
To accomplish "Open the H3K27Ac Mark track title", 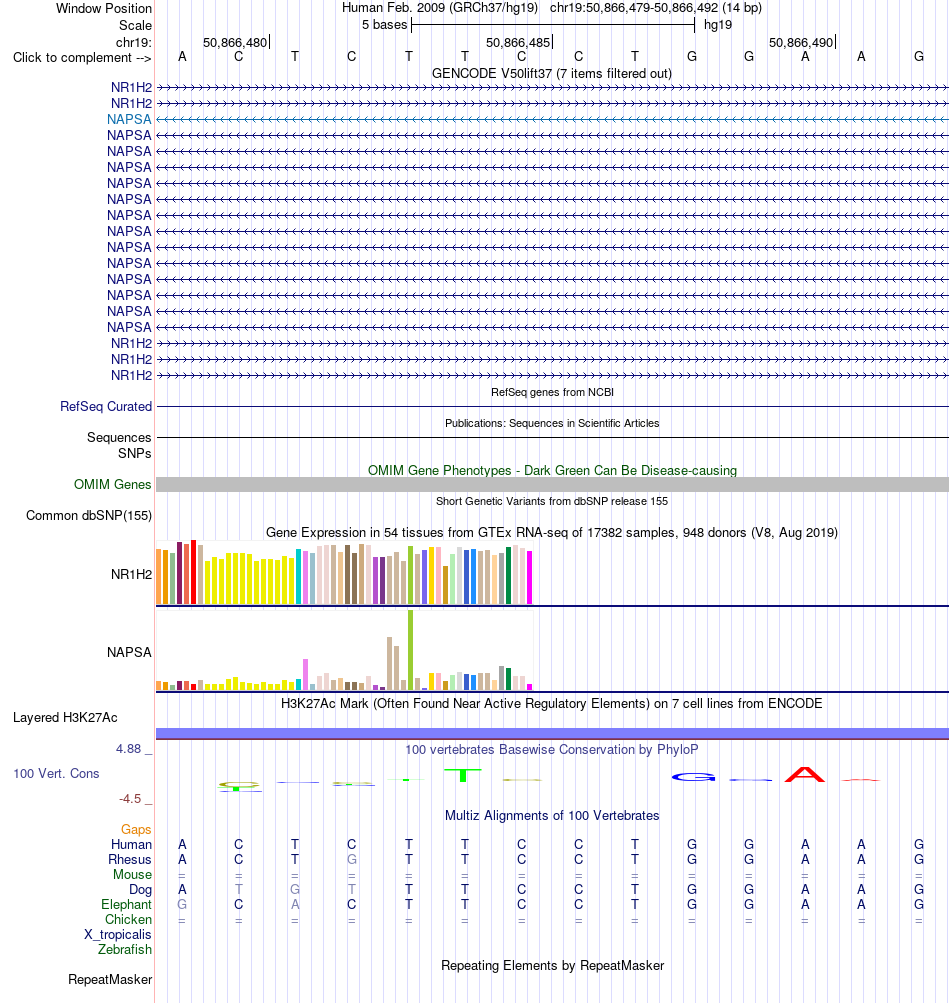I will point(552,704).
